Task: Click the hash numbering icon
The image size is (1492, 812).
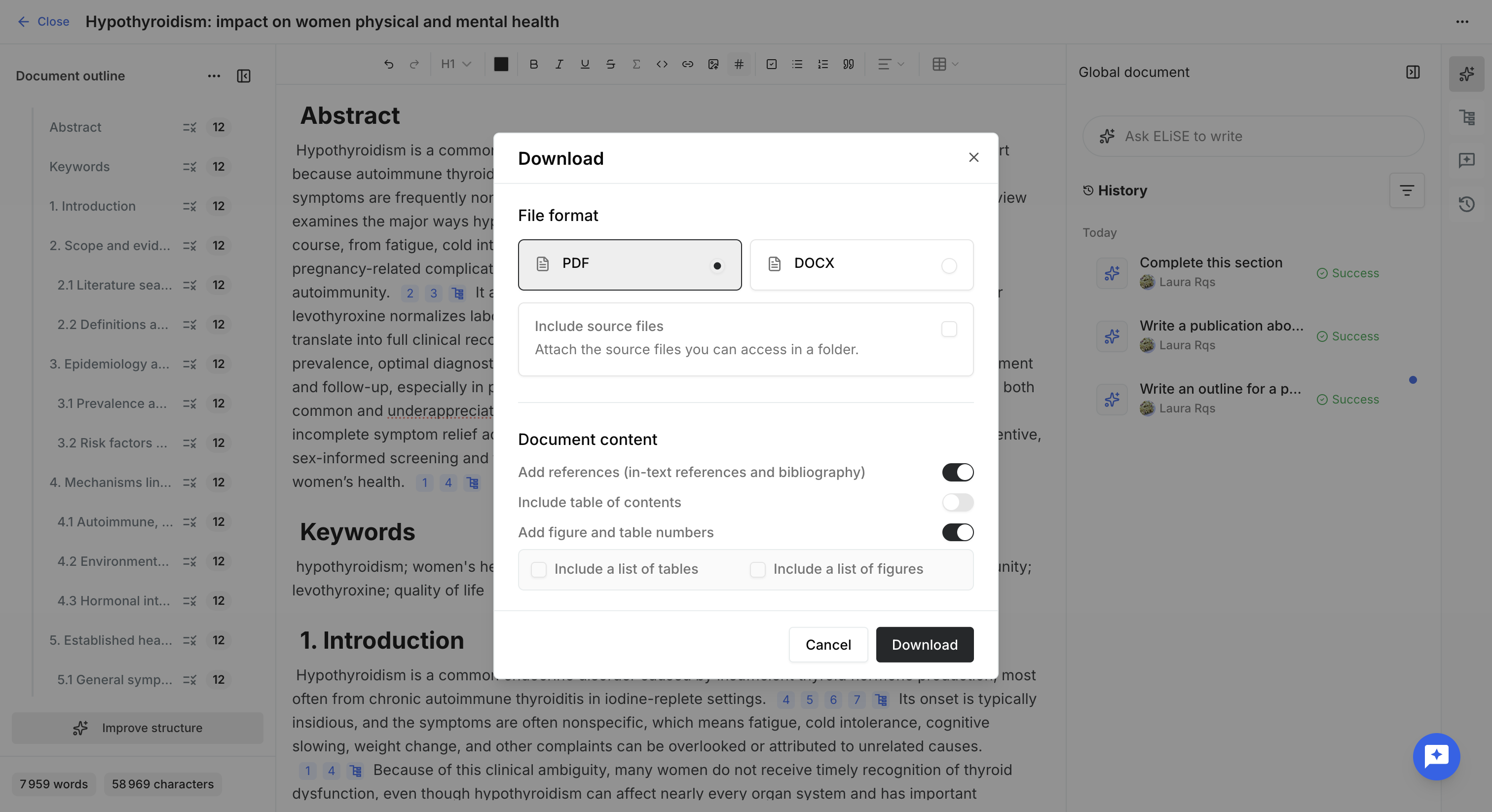Action: (x=739, y=64)
